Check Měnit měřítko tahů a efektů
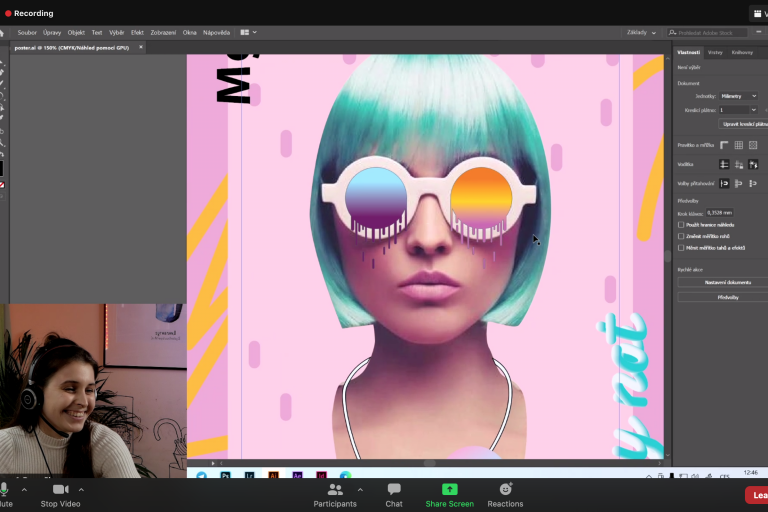 681,247
